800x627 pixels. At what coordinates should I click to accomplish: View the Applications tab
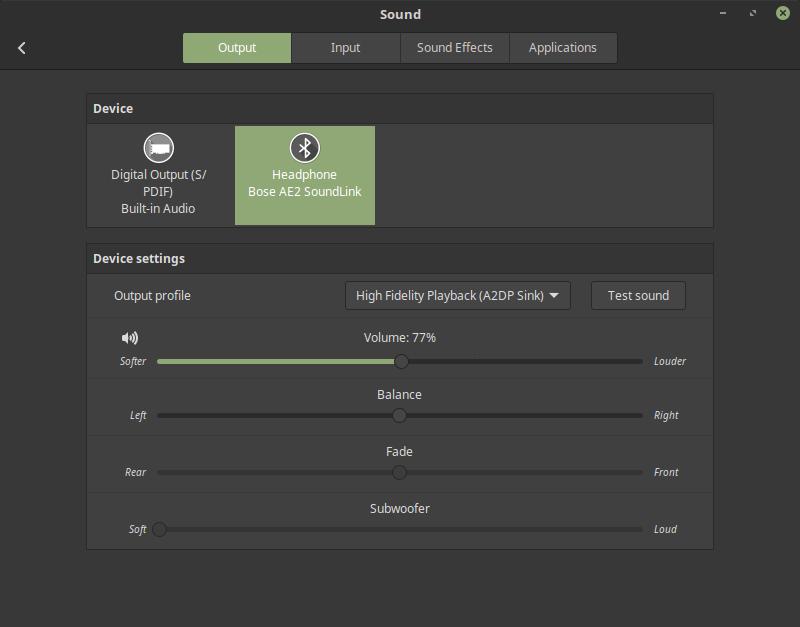563,47
